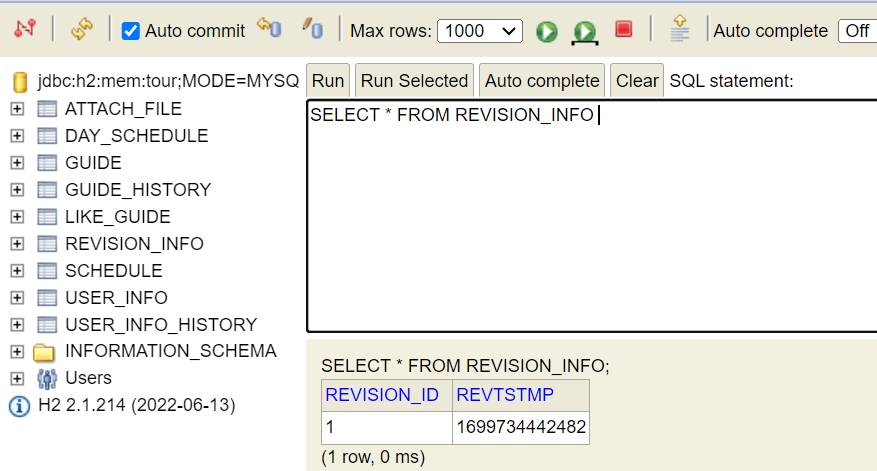Click the Run Selected button
This screenshot has width=877, height=471.
point(414,81)
